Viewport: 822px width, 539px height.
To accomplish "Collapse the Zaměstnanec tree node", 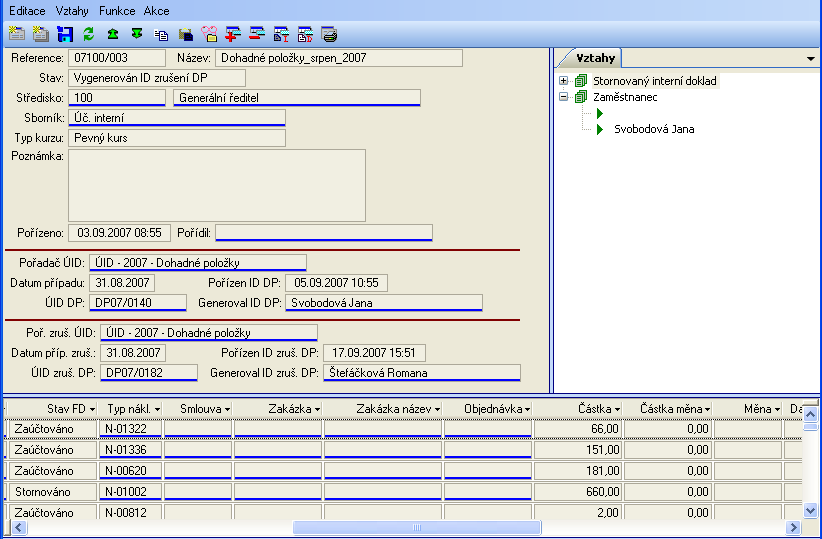I will click(x=564, y=97).
